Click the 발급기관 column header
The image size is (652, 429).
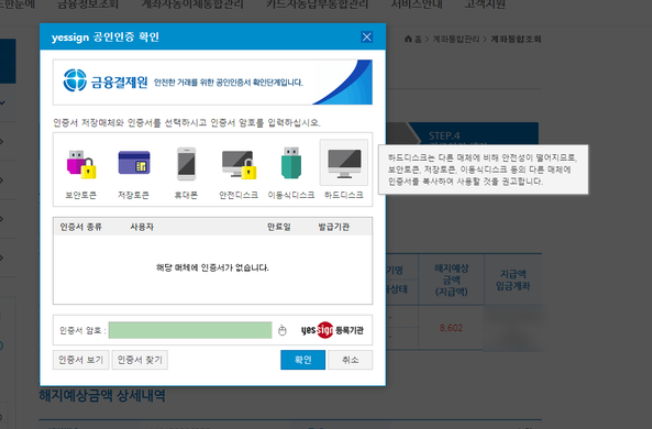pyautogui.click(x=333, y=227)
